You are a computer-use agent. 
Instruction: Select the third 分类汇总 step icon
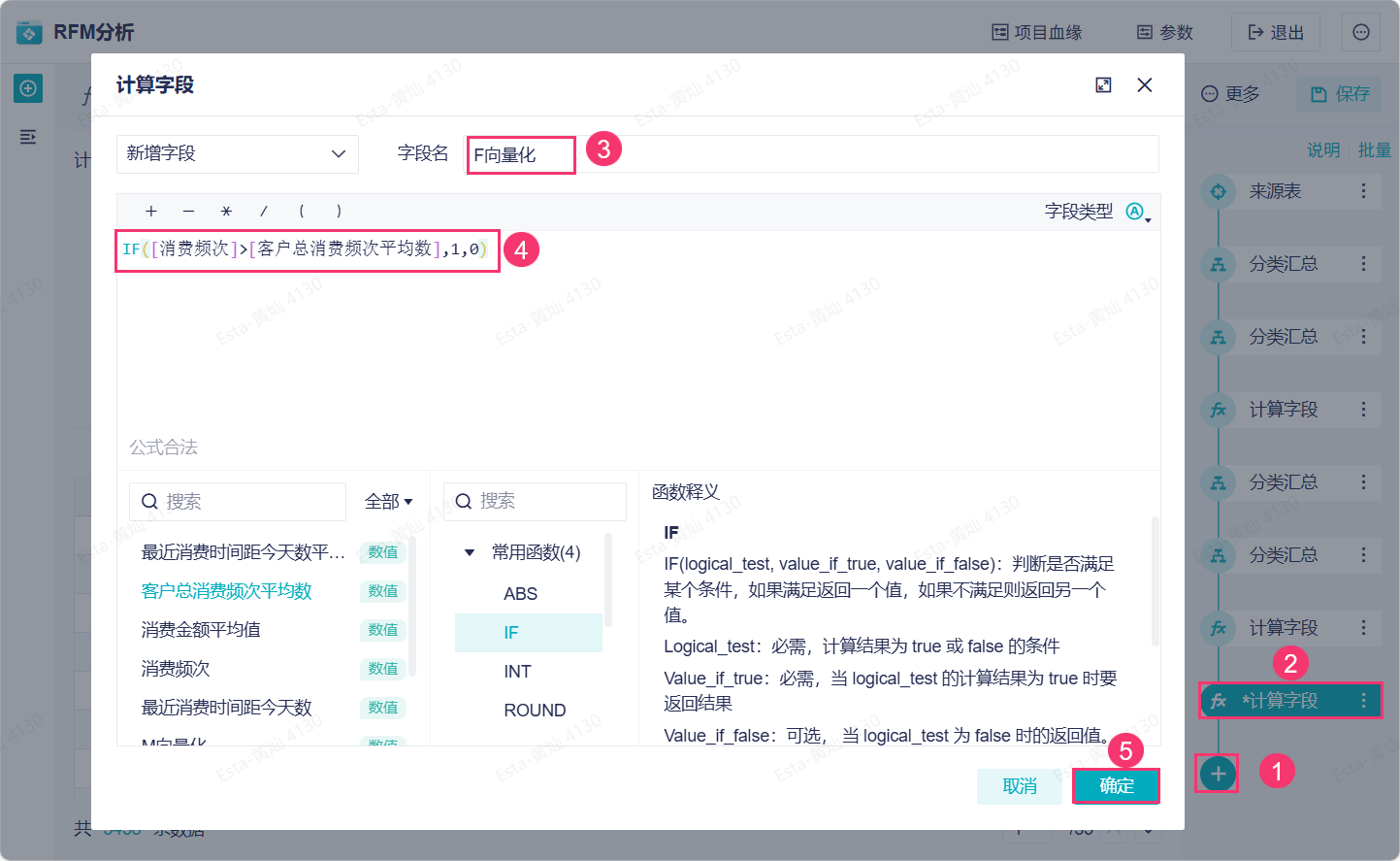tap(1219, 482)
